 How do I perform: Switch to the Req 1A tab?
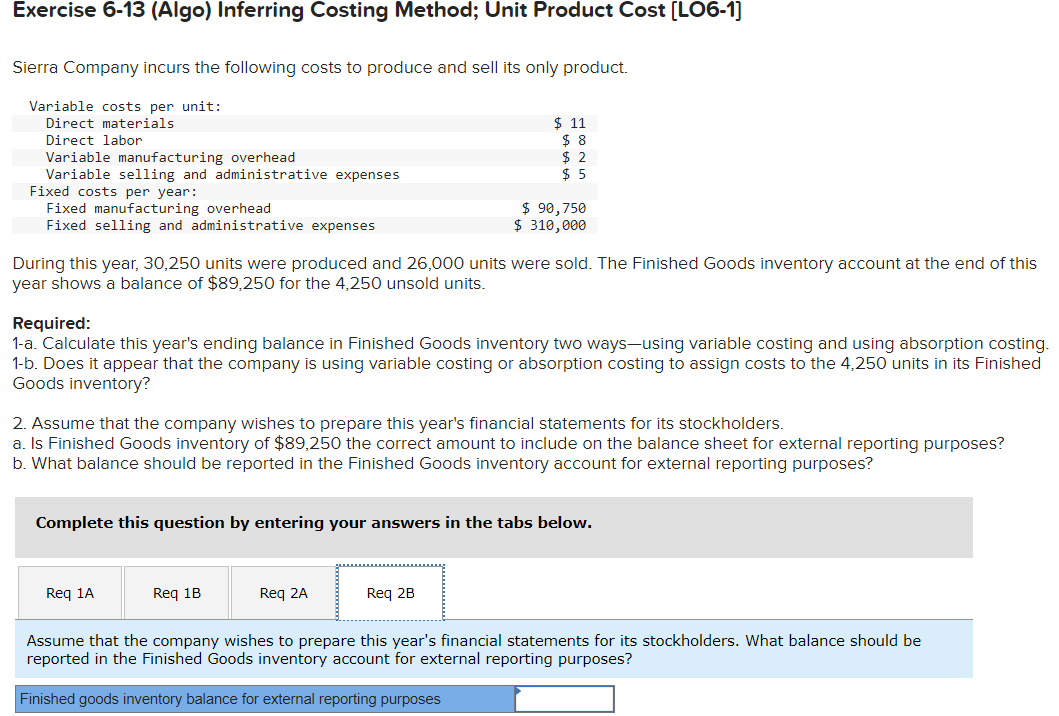pos(69,592)
